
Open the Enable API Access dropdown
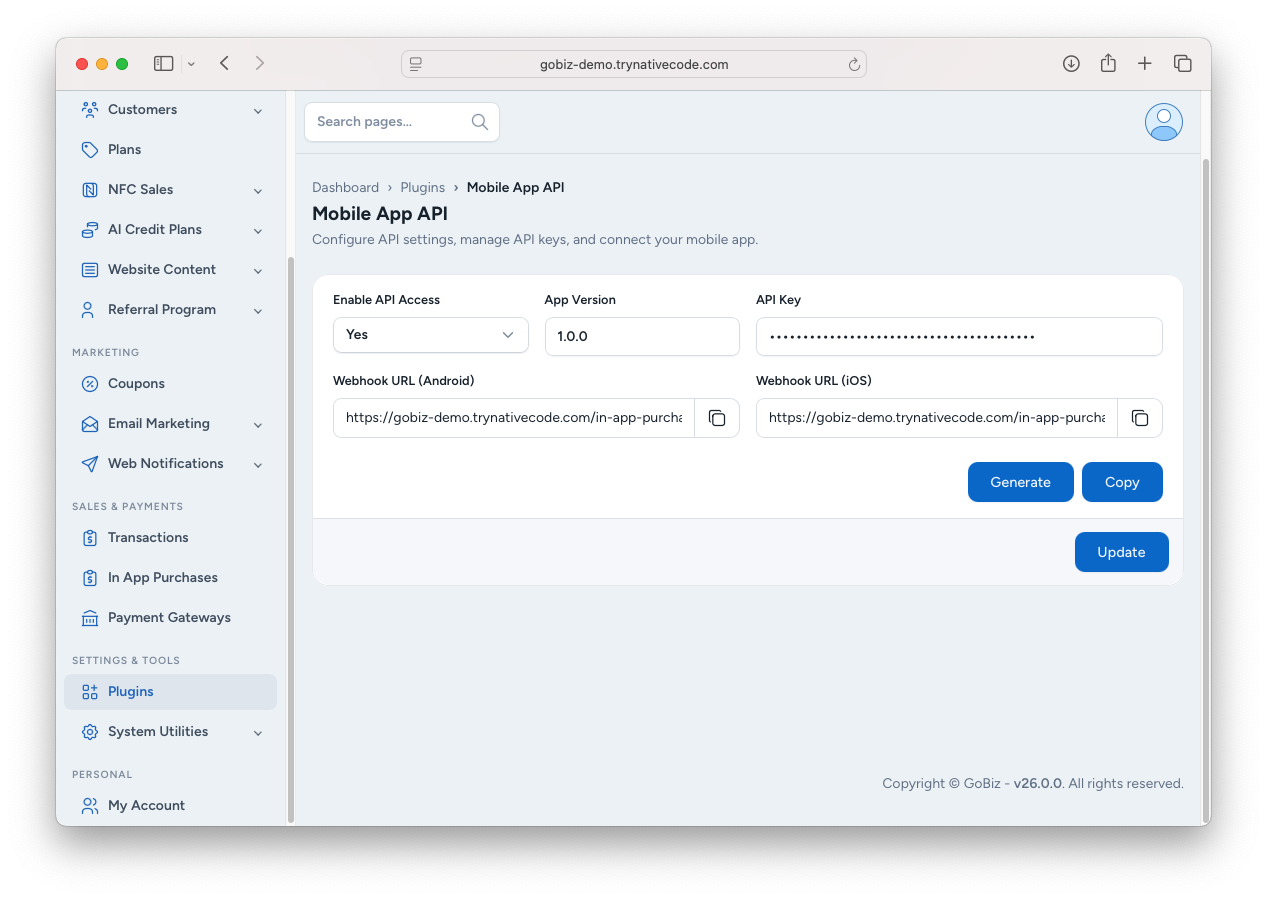coord(431,335)
